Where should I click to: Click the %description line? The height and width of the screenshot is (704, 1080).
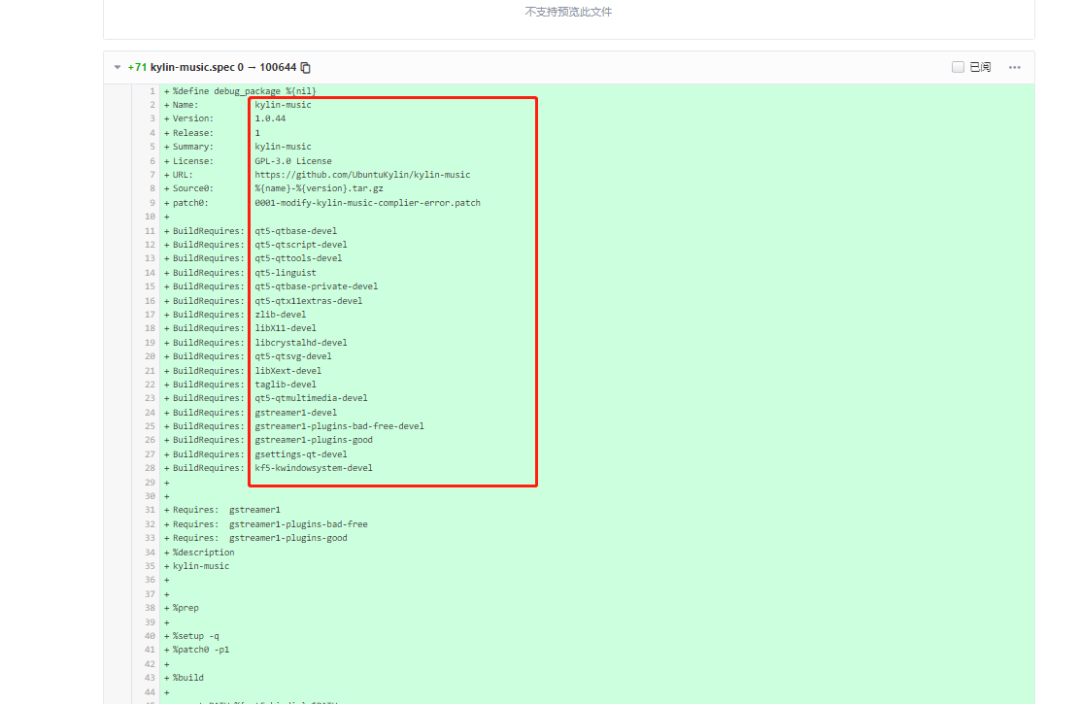pos(203,552)
